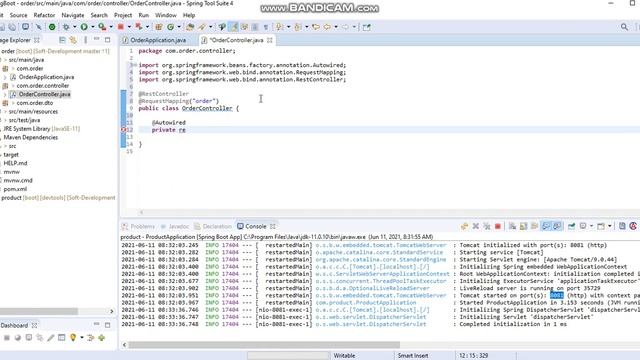Click the console horizontal scrollbar
The width and height of the screenshot is (640, 360).
pos(264,345)
